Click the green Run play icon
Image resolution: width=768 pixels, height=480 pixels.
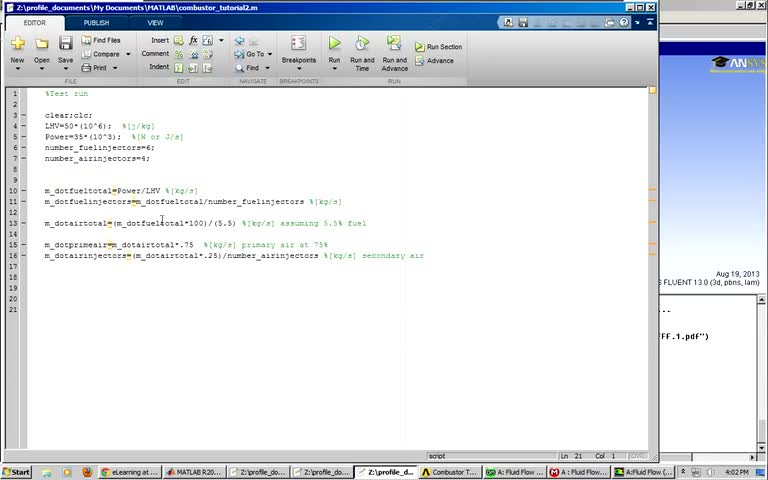pos(335,43)
